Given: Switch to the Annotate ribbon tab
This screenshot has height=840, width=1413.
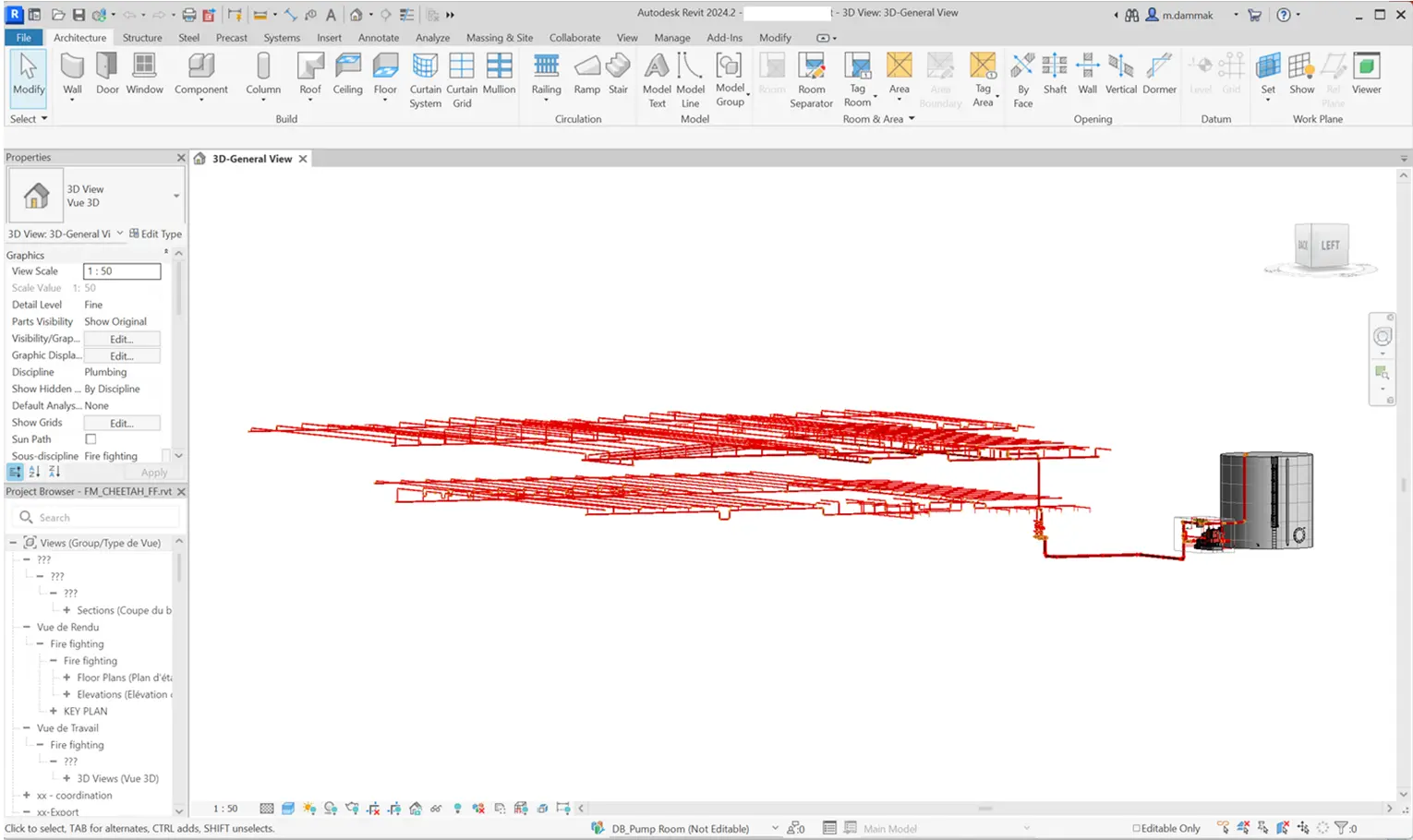Looking at the screenshot, I should point(379,38).
